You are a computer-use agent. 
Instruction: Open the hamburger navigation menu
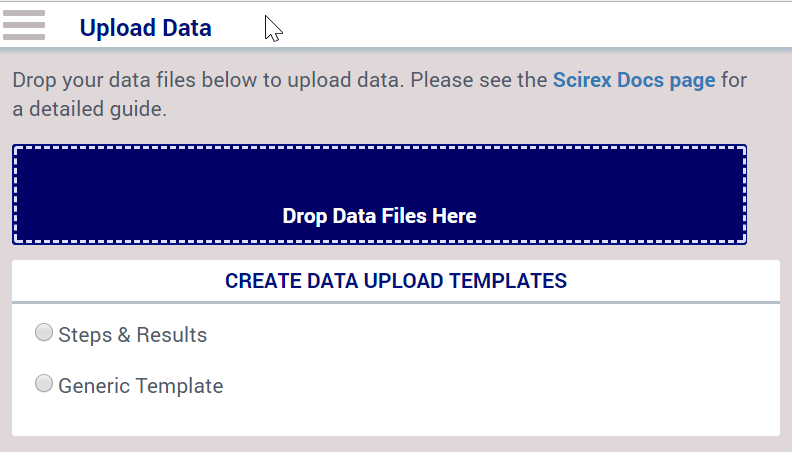point(24,25)
